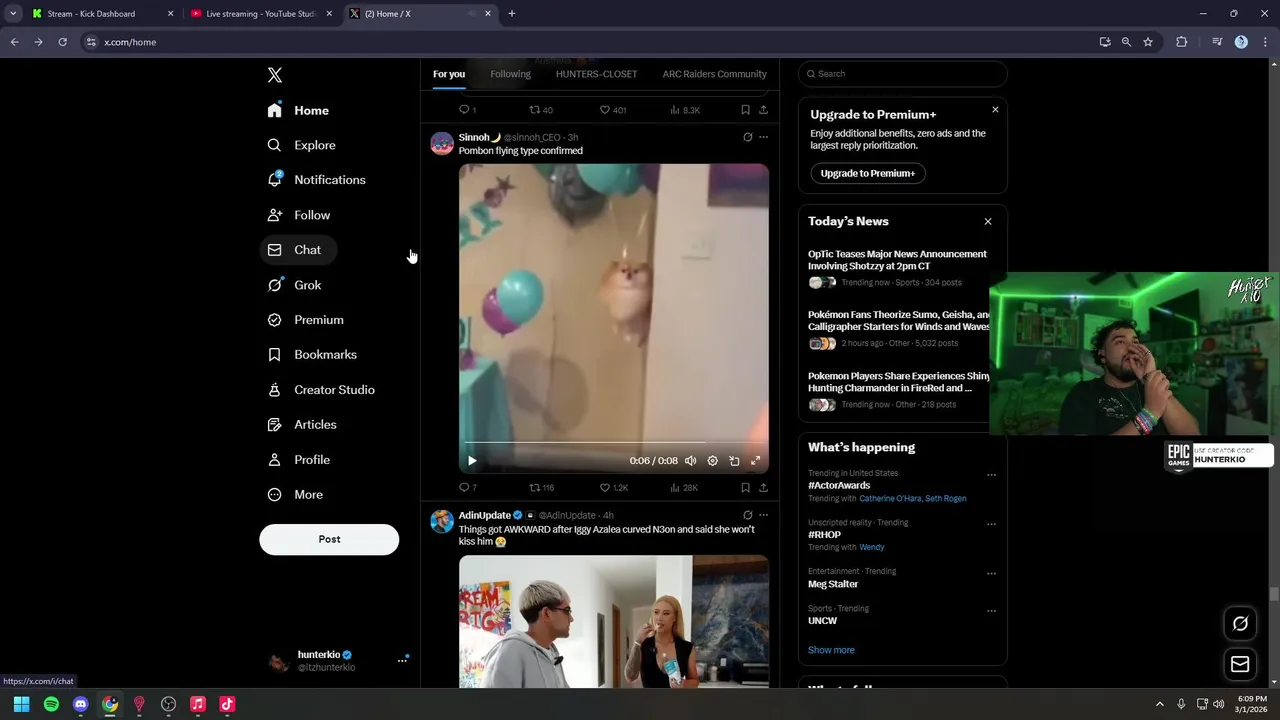Close the Today's News panel

[x=988, y=222]
